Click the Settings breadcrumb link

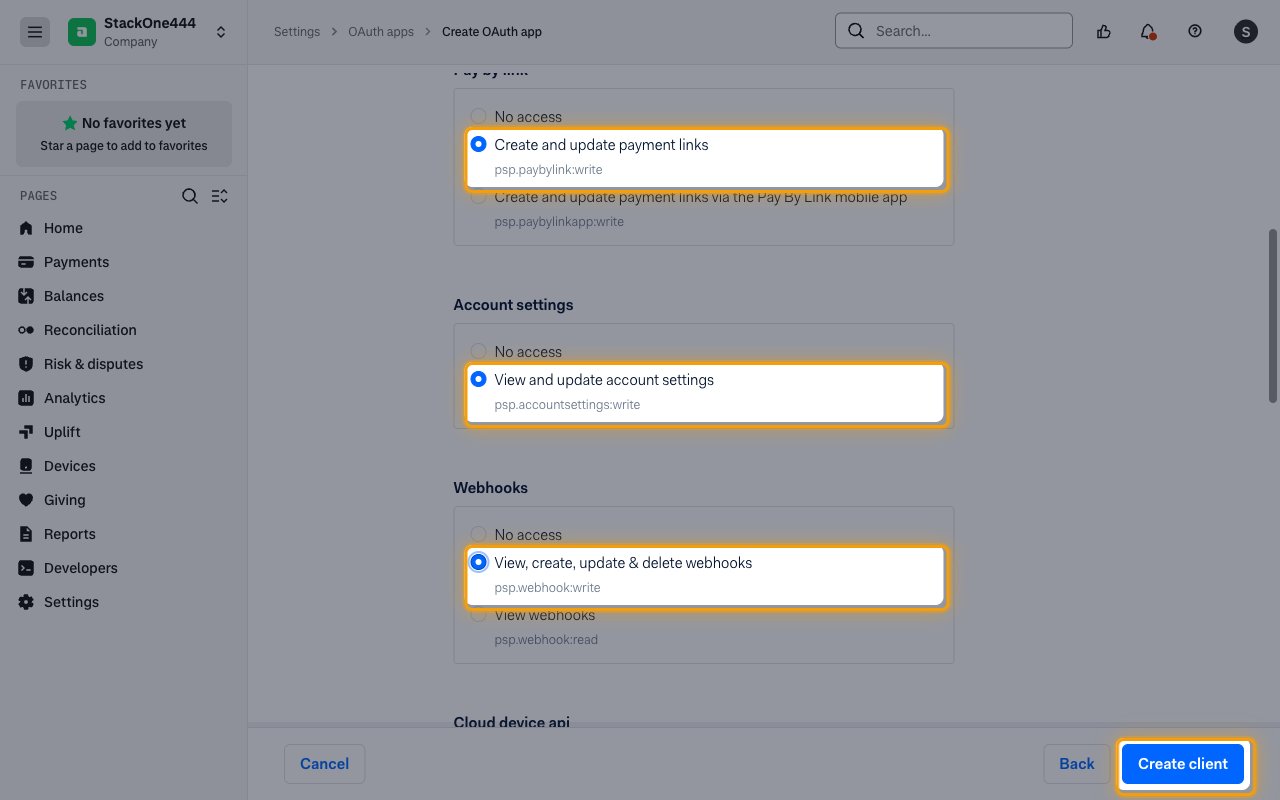tap(297, 32)
